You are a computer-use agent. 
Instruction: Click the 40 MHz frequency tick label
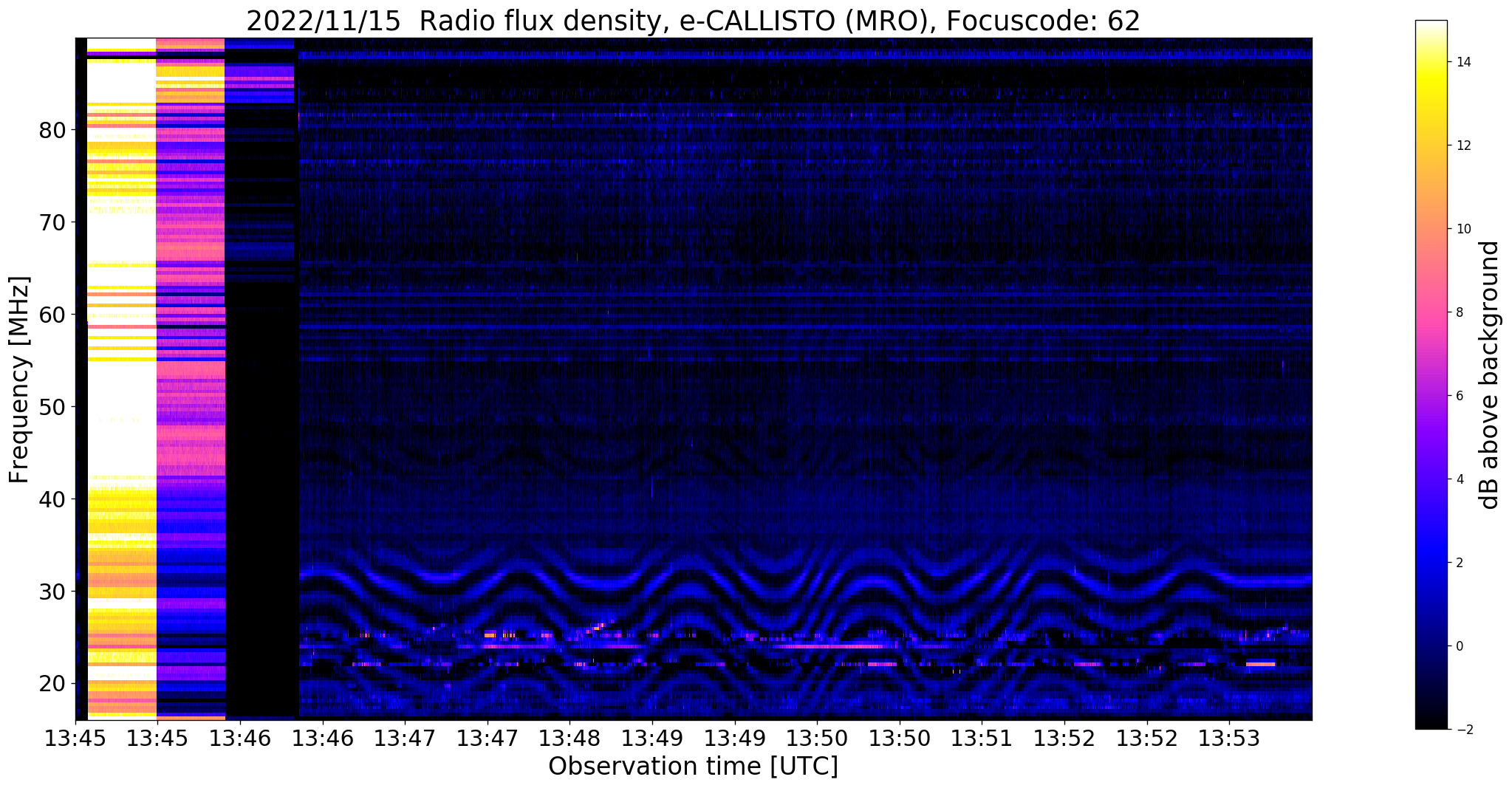point(52,499)
